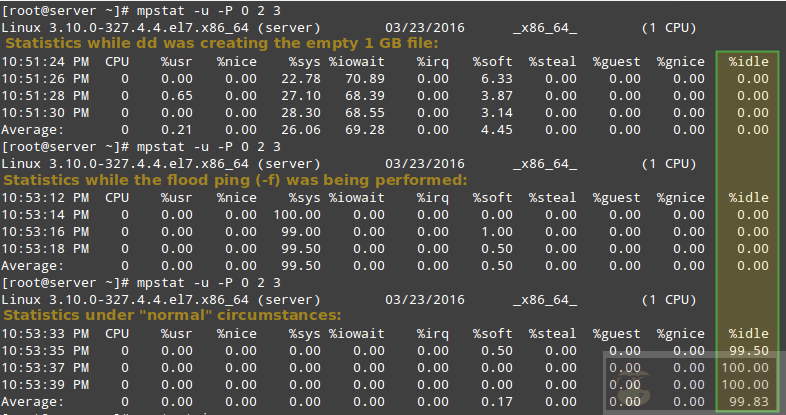This screenshot has height=415, width=786.
Task: Click the 99.50 idle value at 10:53:35
Action: pyautogui.click(x=748, y=350)
